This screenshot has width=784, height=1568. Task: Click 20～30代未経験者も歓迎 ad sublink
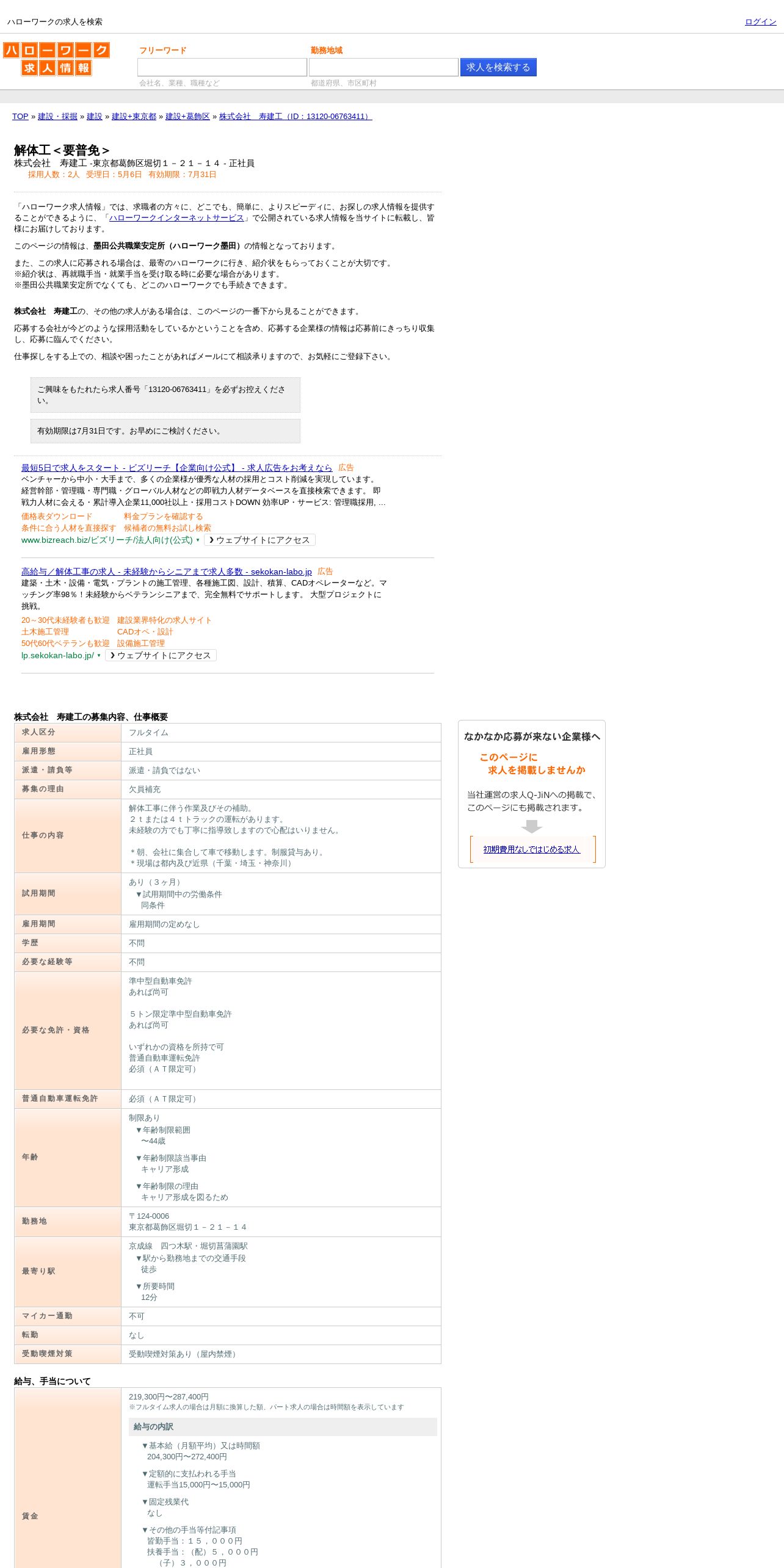pyautogui.click(x=65, y=620)
